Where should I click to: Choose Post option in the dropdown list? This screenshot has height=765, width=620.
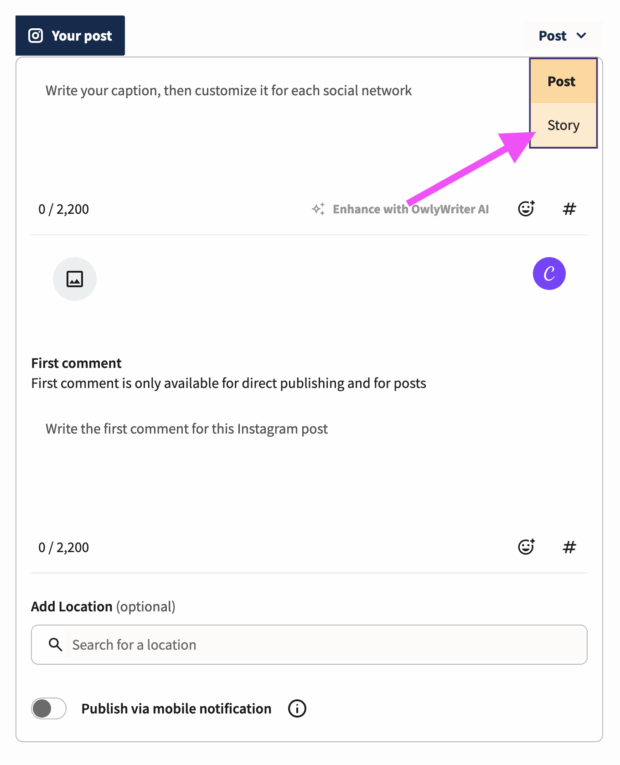point(562,82)
